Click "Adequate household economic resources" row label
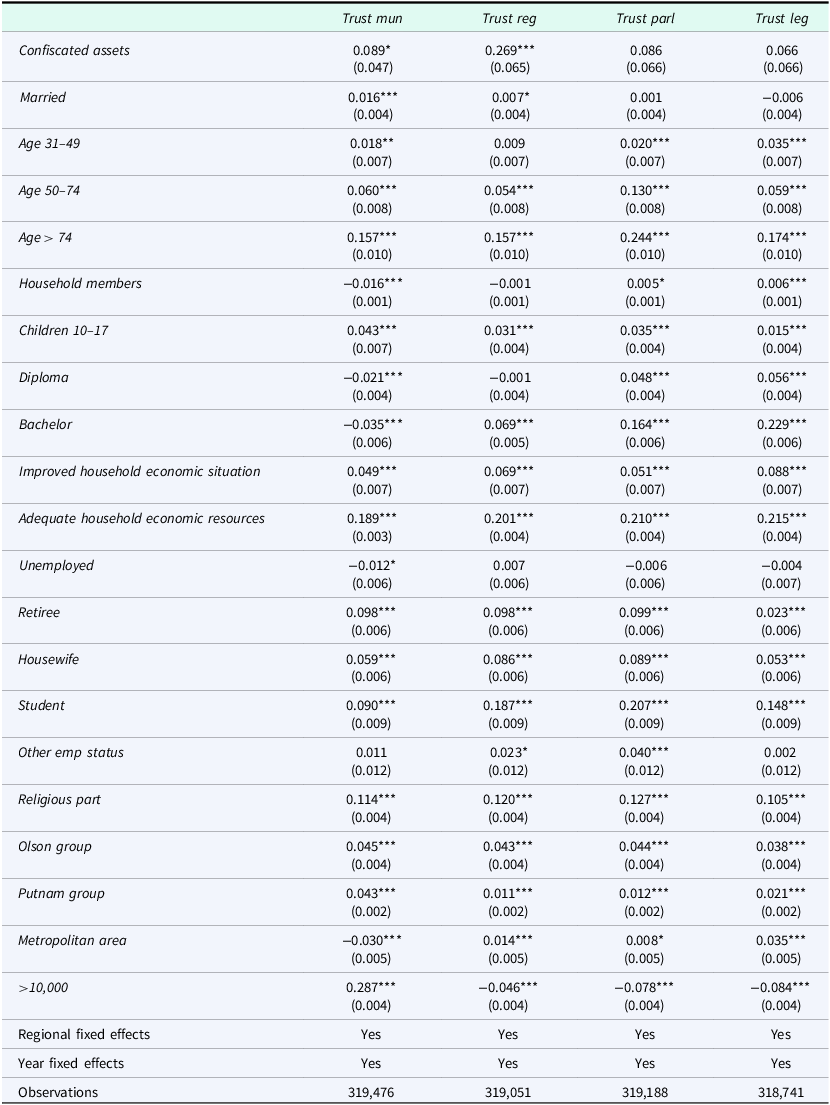 142,518
